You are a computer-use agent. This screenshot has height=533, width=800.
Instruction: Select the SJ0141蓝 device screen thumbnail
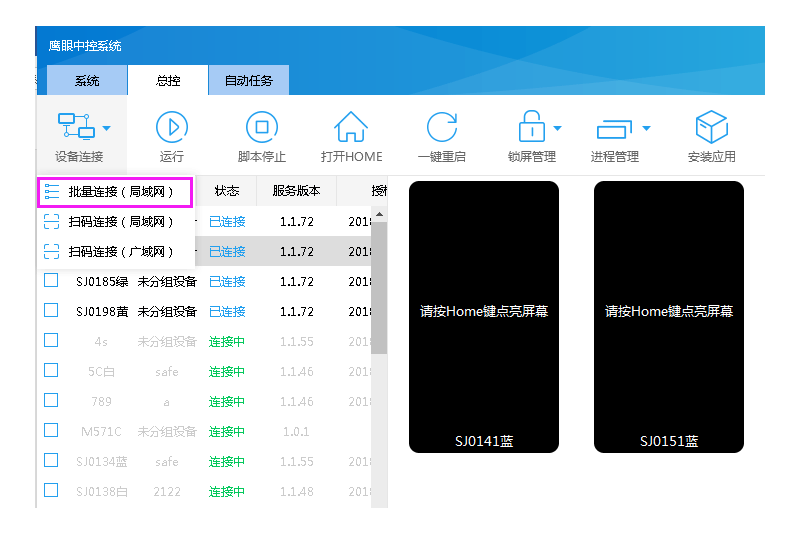[x=484, y=317]
